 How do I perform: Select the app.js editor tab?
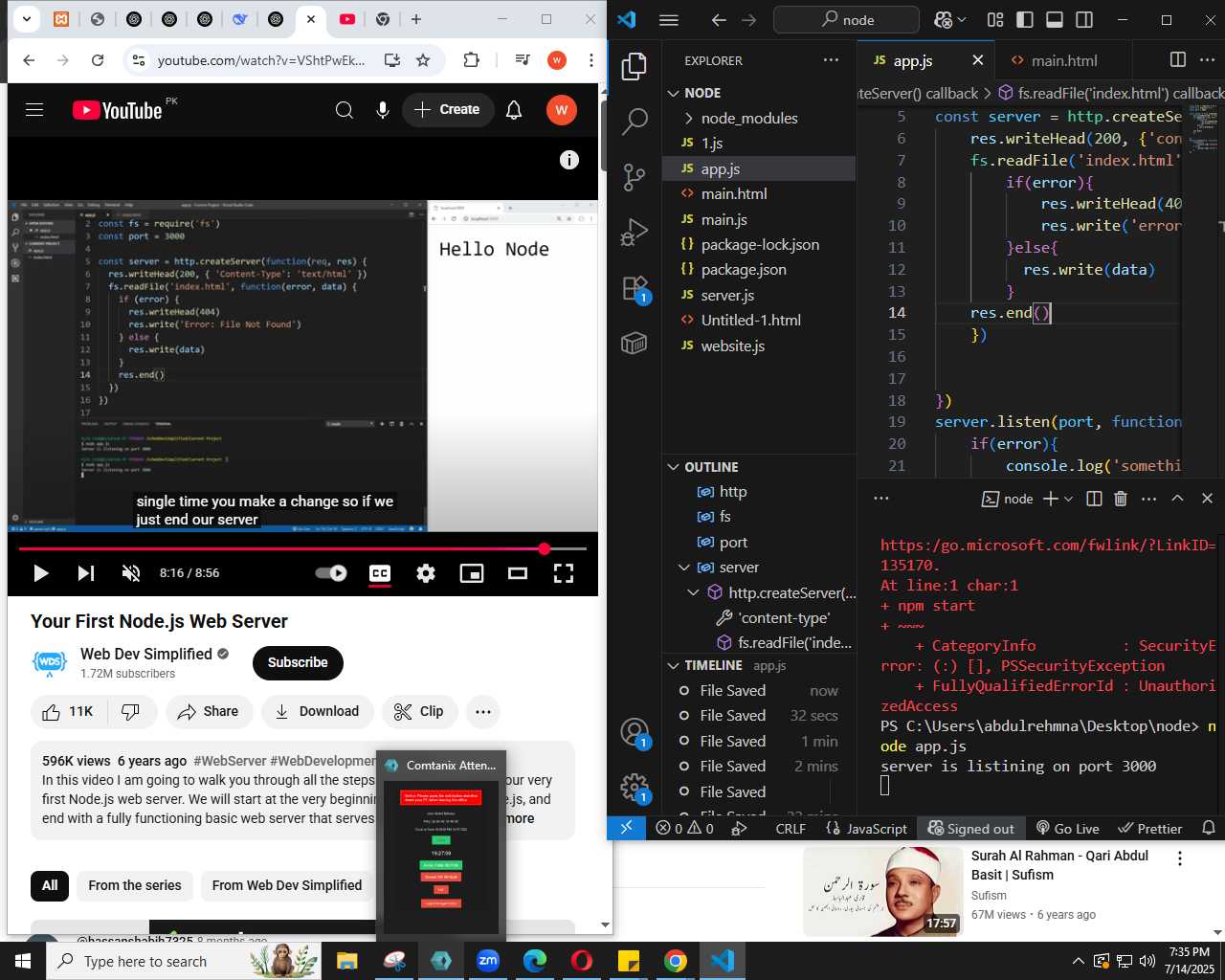point(913,60)
